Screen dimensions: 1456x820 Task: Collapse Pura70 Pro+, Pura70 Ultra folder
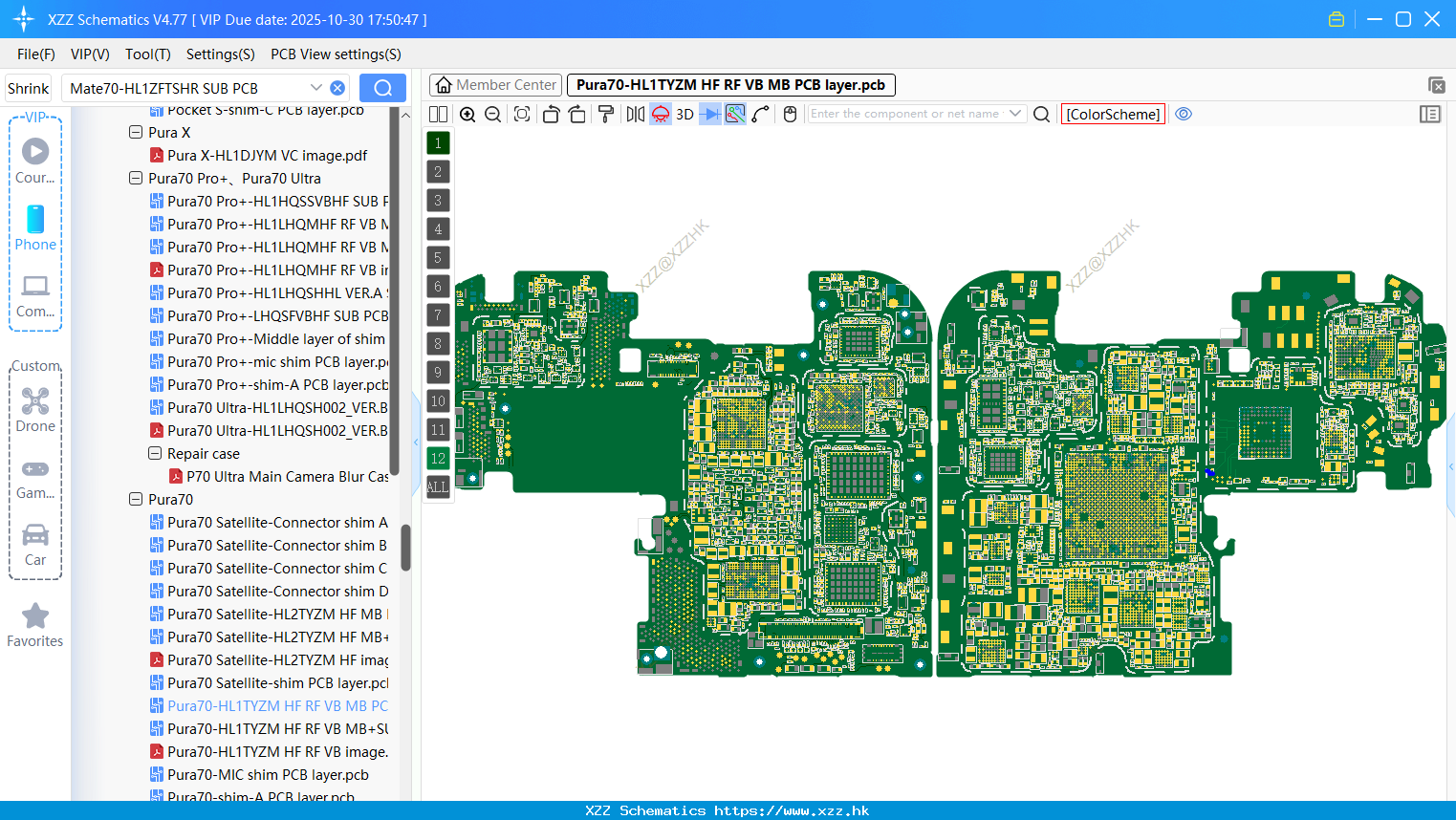(136, 179)
